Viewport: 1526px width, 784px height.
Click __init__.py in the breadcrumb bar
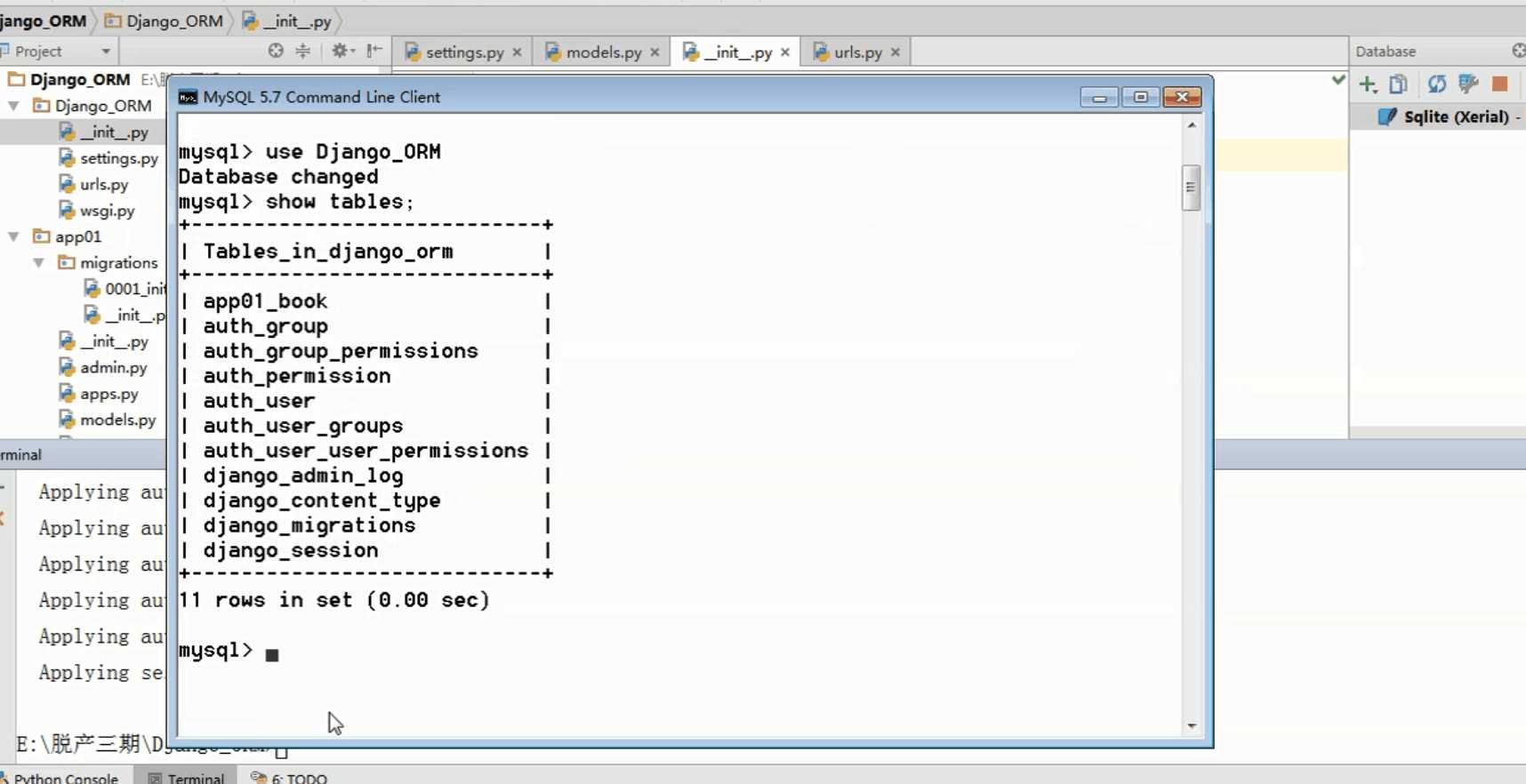tap(286, 20)
